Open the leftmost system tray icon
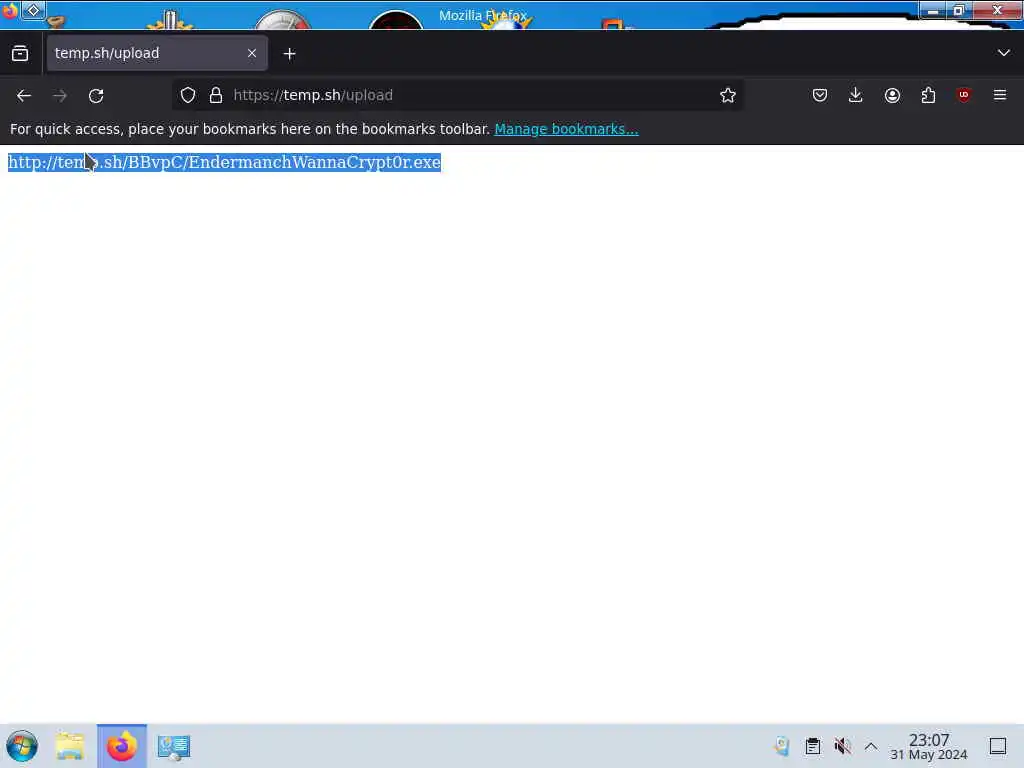 coord(782,746)
